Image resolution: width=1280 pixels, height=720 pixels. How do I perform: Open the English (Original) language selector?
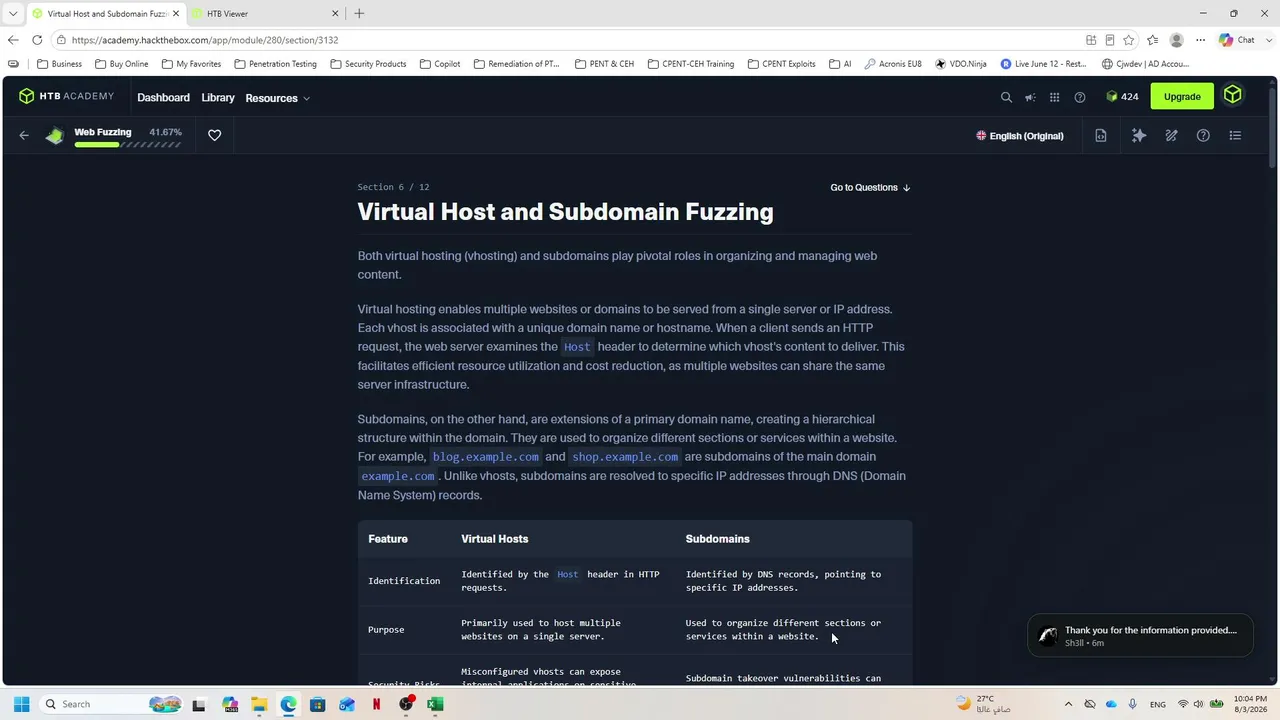pyautogui.click(x=1020, y=136)
